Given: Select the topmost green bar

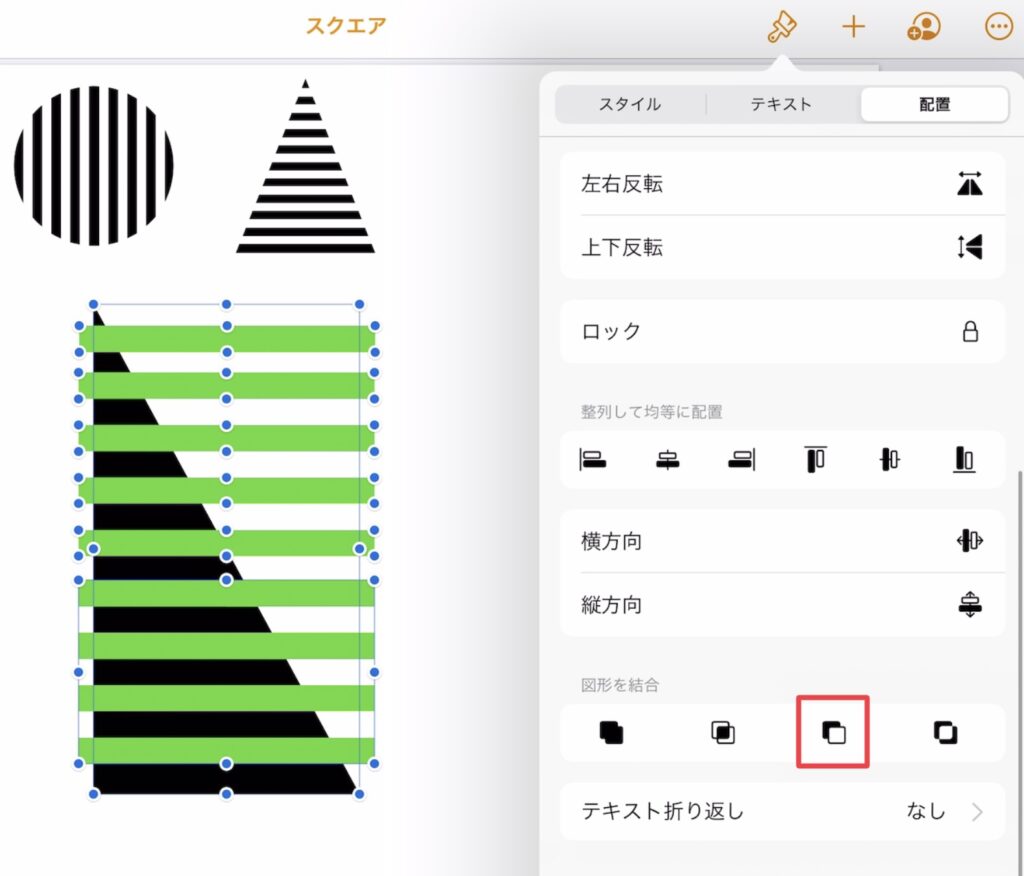Looking at the screenshot, I should tap(227, 338).
